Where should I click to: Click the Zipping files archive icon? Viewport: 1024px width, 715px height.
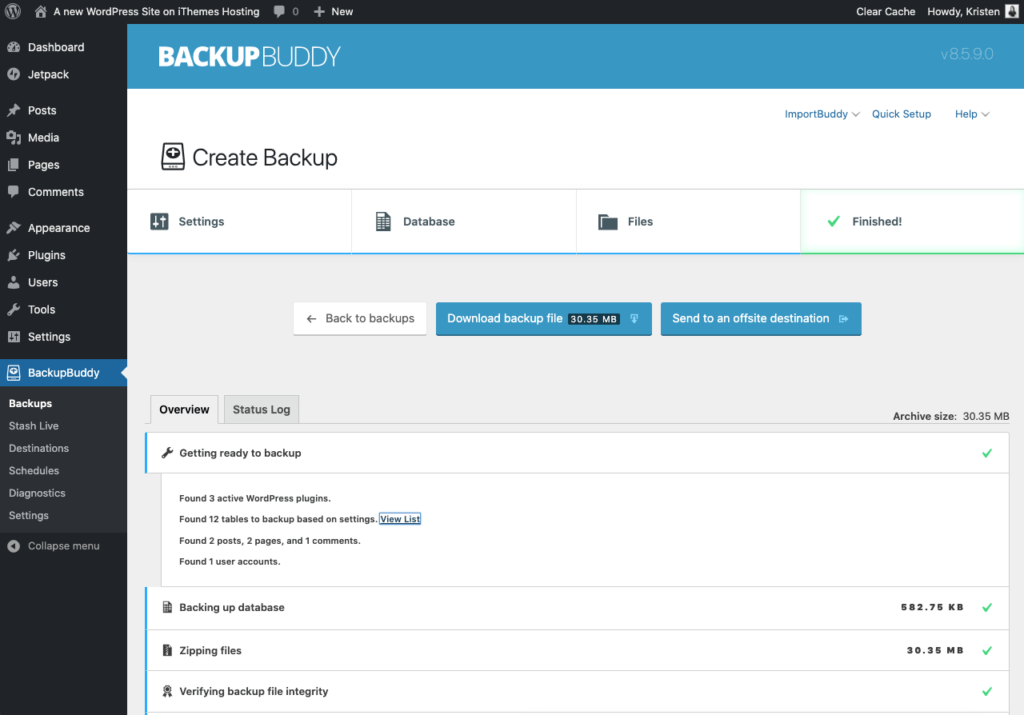point(167,650)
